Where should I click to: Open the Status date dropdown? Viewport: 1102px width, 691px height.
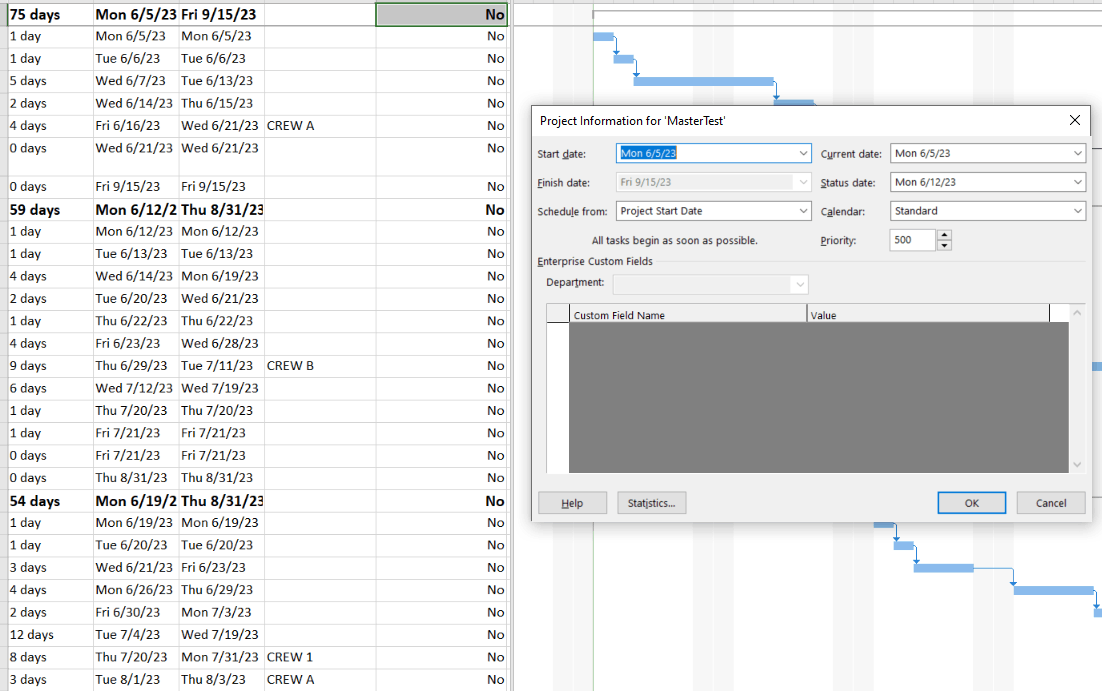point(1079,181)
